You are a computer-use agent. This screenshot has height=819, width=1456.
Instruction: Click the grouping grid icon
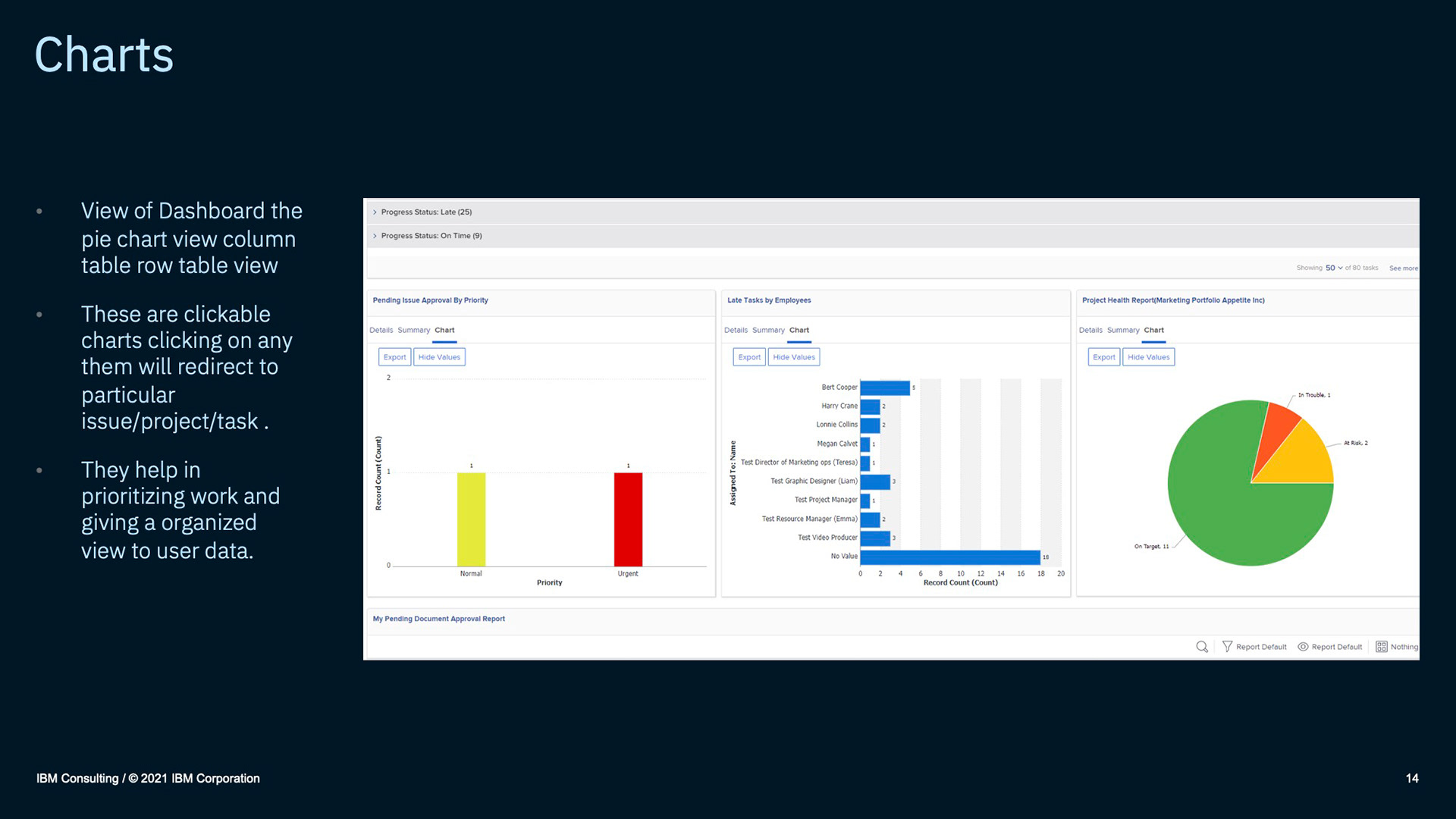pyautogui.click(x=1382, y=647)
